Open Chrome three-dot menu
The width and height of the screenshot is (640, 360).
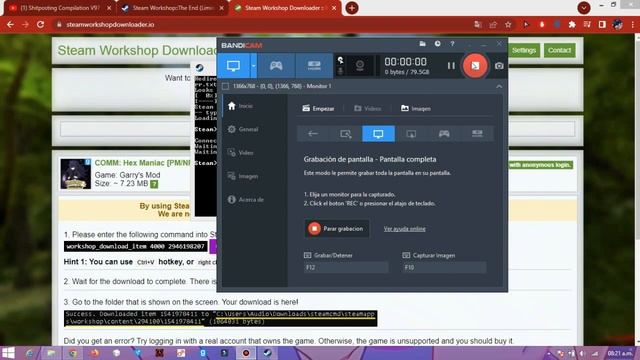click(x=633, y=24)
